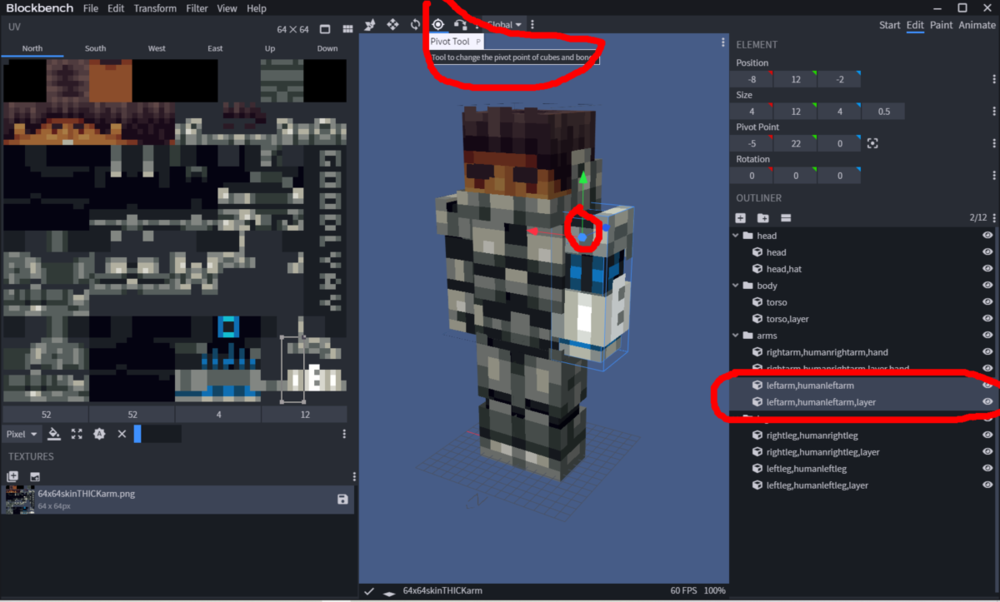
Task: Open the File menu
Action: (x=91, y=8)
